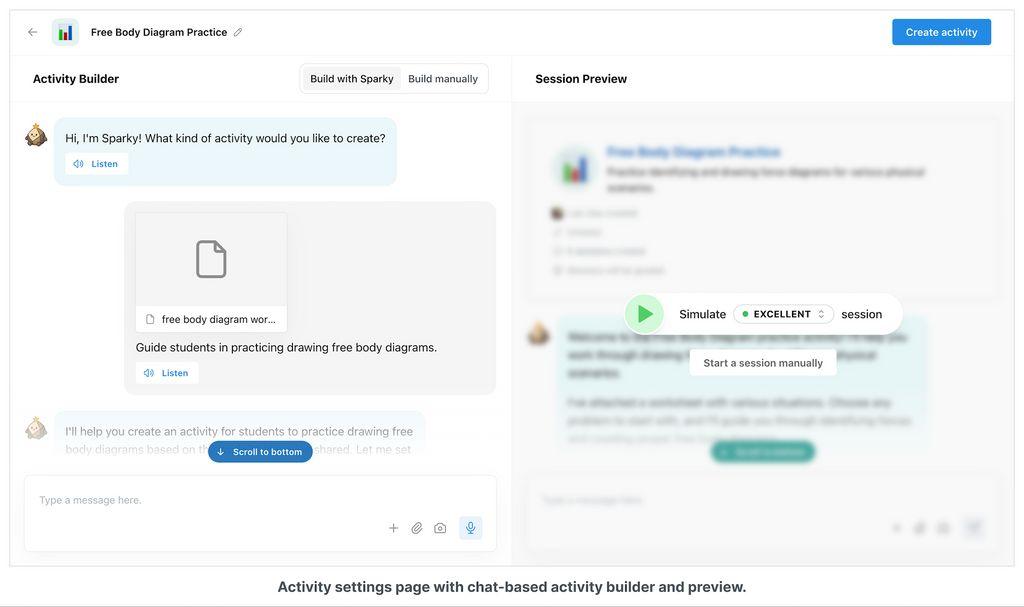The image size is (1024, 607).
Task: Switch to Build manually tab
Action: coord(443,78)
